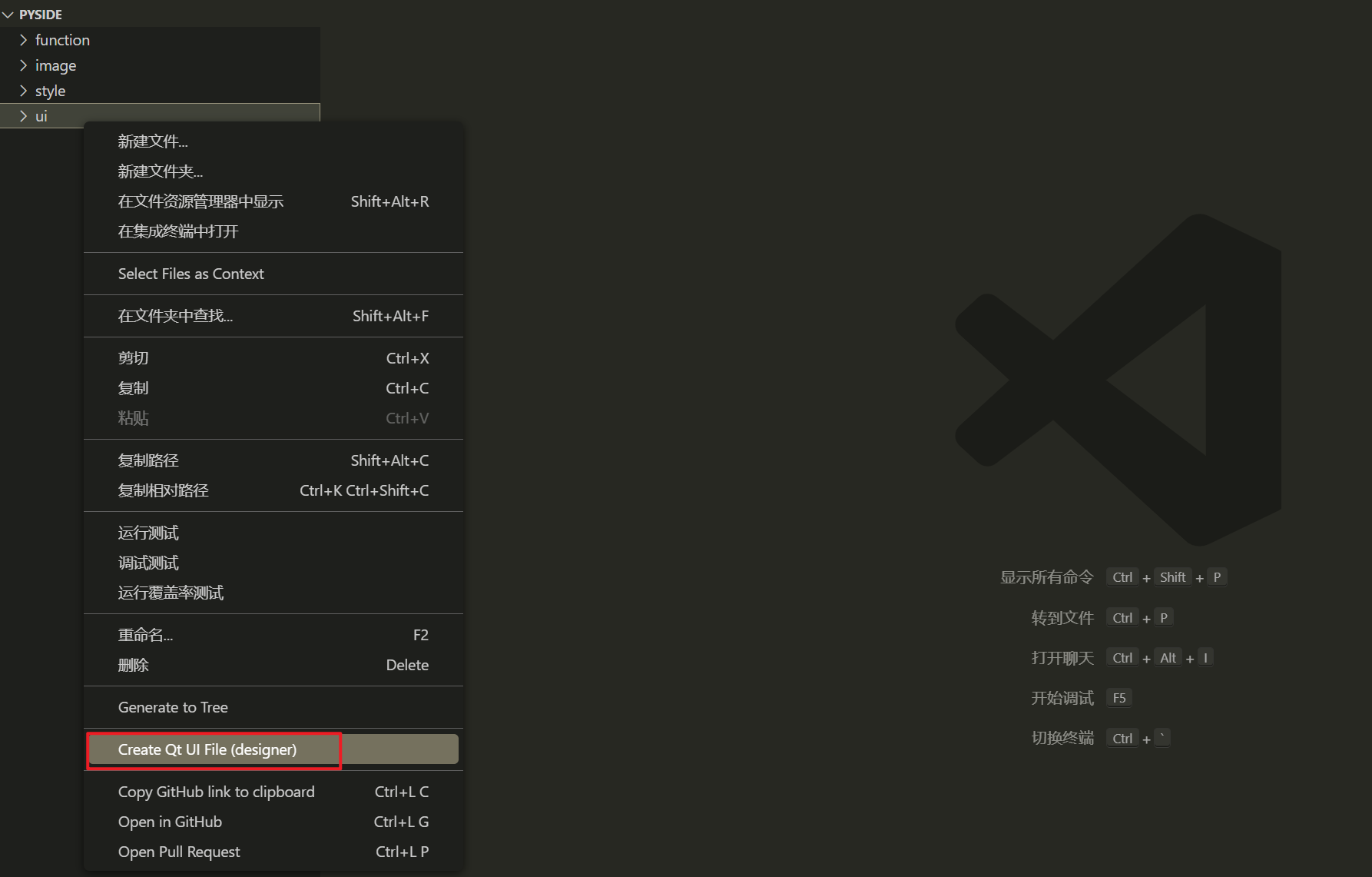Choose 新建文件夹... menu entry
Image resolution: width=1372 pixels, height=877 pixels.
(161, 171)
